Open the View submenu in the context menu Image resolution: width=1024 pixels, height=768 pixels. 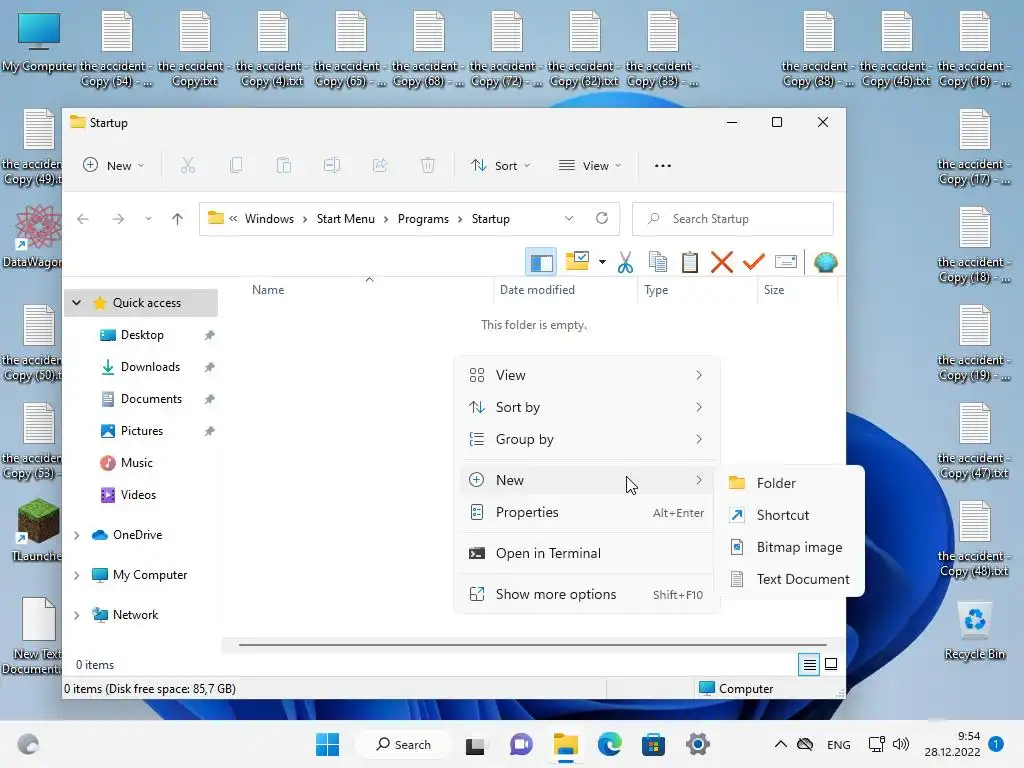[586, 375]
